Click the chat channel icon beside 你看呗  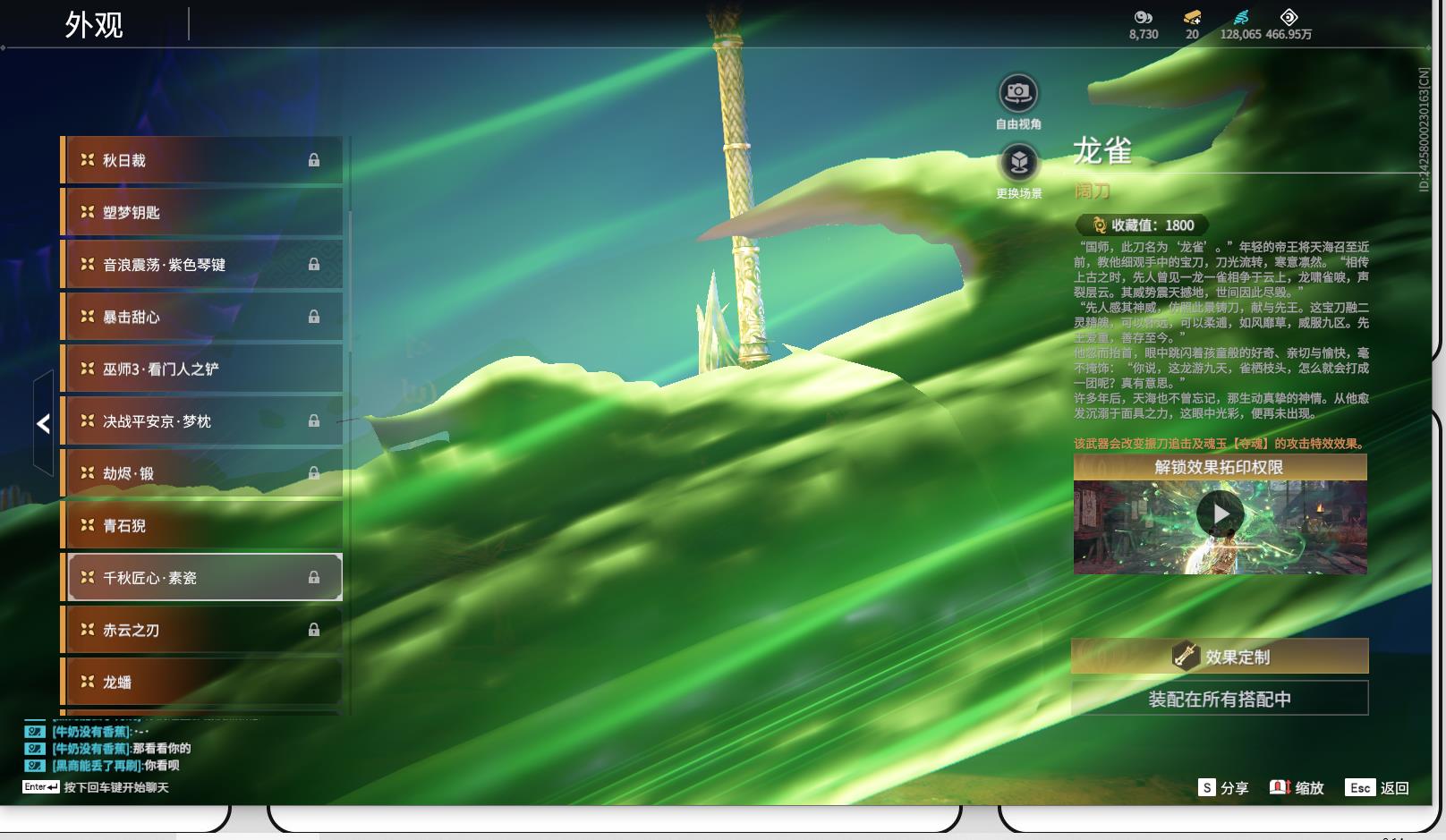tap(35, 766)
